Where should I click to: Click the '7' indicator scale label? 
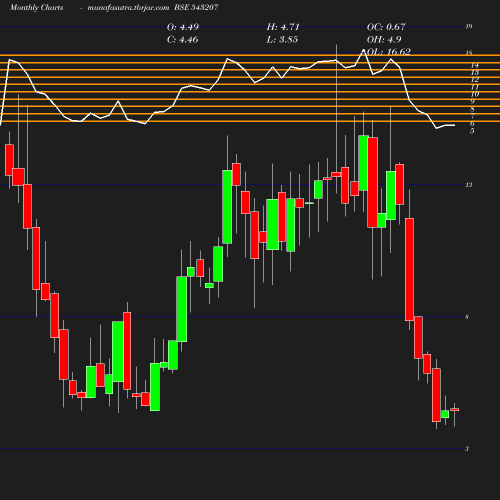pyautogui.click(x=472, y=116)
